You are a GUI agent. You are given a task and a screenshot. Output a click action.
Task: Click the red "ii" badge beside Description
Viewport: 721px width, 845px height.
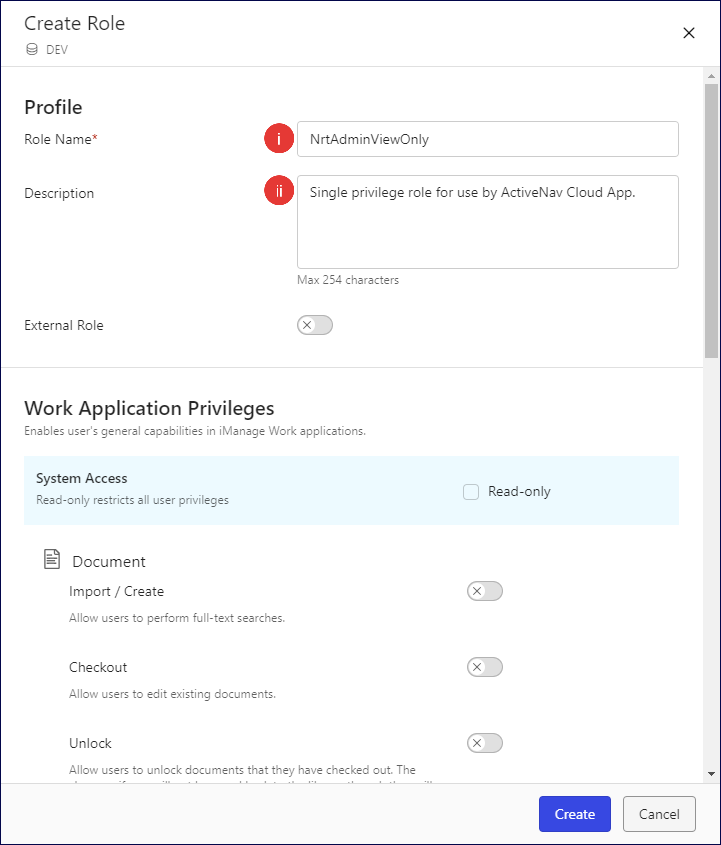(279, 190)
